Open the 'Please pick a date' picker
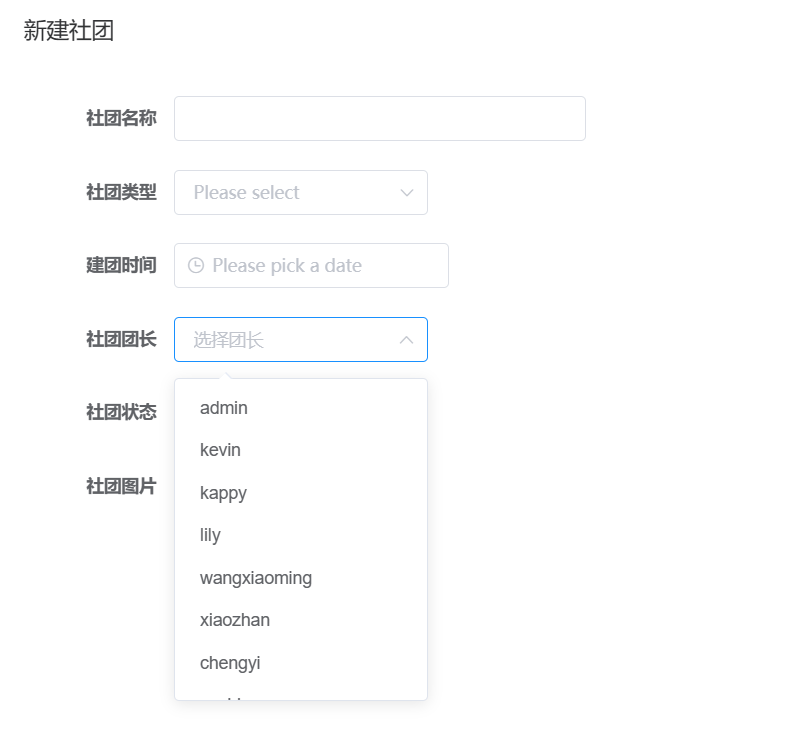 310,266
